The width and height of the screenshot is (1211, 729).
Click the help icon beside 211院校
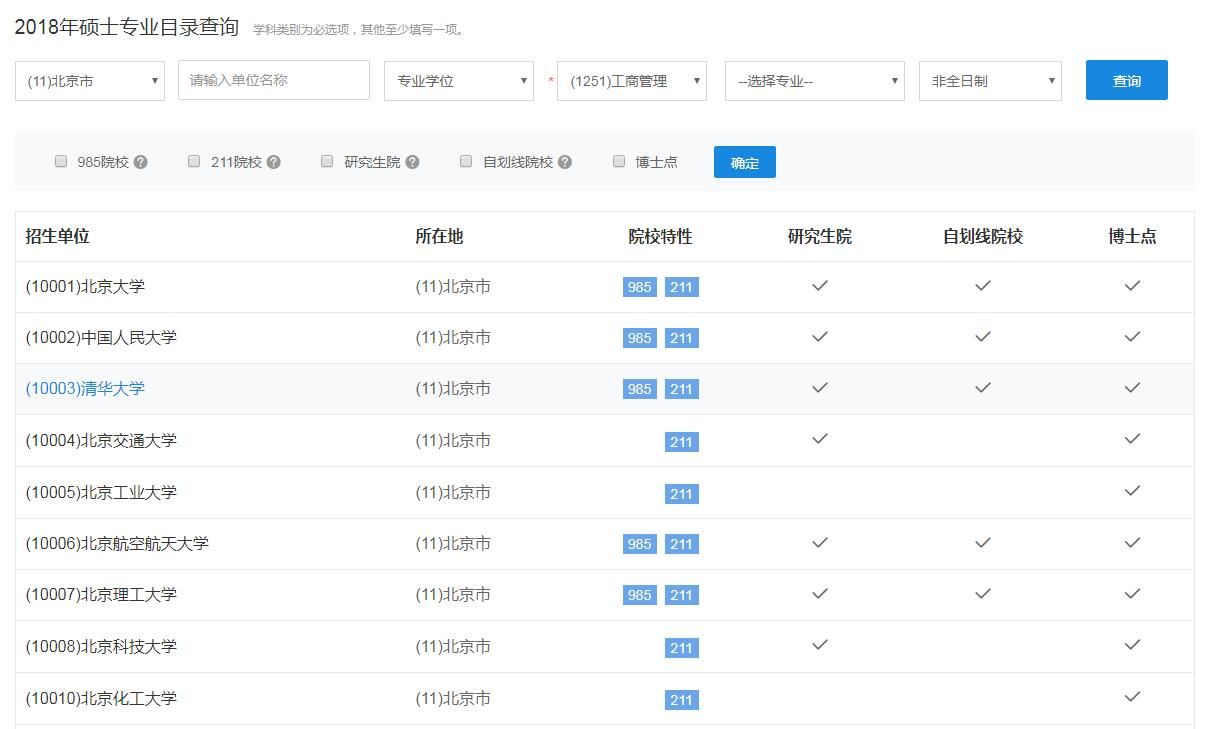[x=274, y=162]
